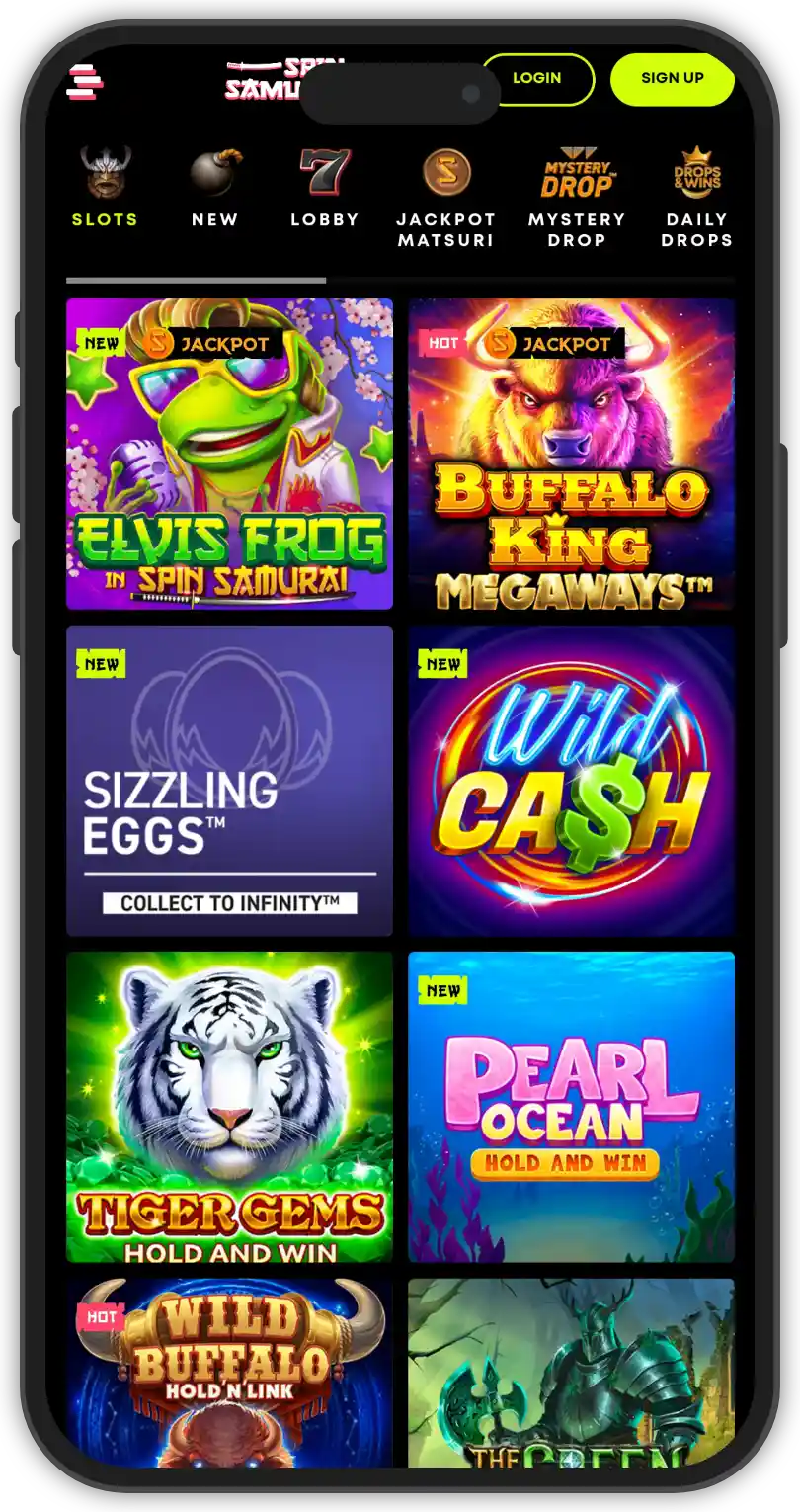This screenshot has height=1512, width=800.
Task: Open the New games bomb icon
Action: pos(215,172)
